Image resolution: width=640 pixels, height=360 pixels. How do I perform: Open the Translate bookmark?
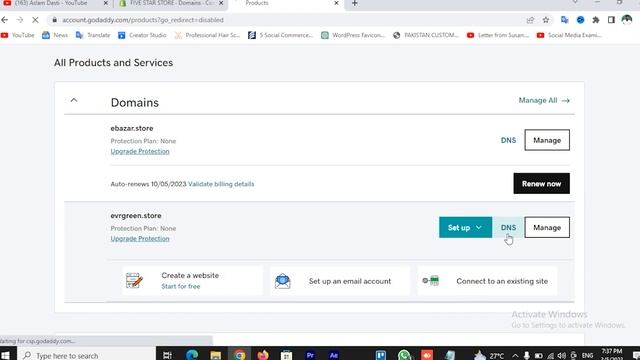point(93,35)
